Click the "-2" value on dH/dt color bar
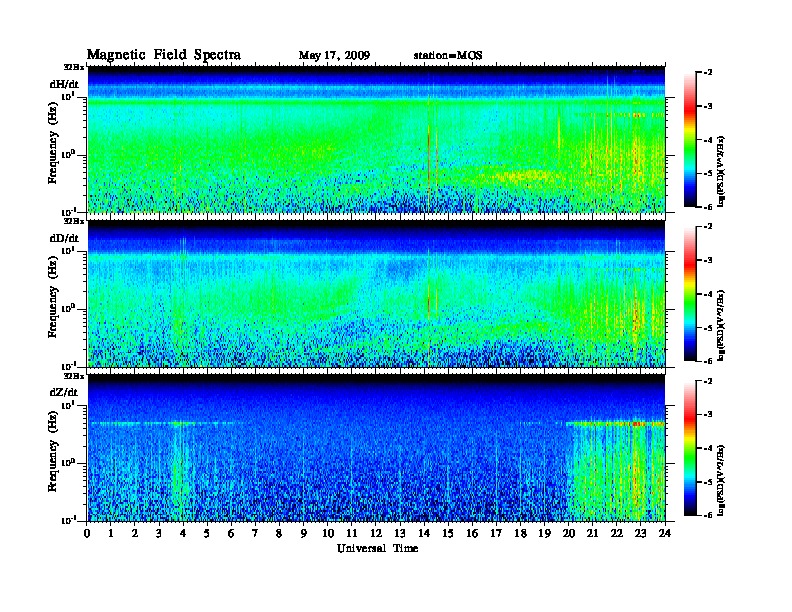Viewport: 792px width, 612px height. coord(708,73)
